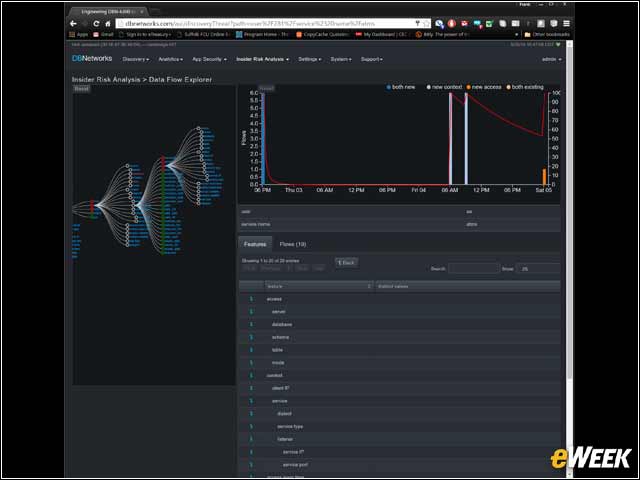Viewport: 640px width, 480px height.
Task: Open the Show entries count dropdown
Action: [x=538, y=269]
